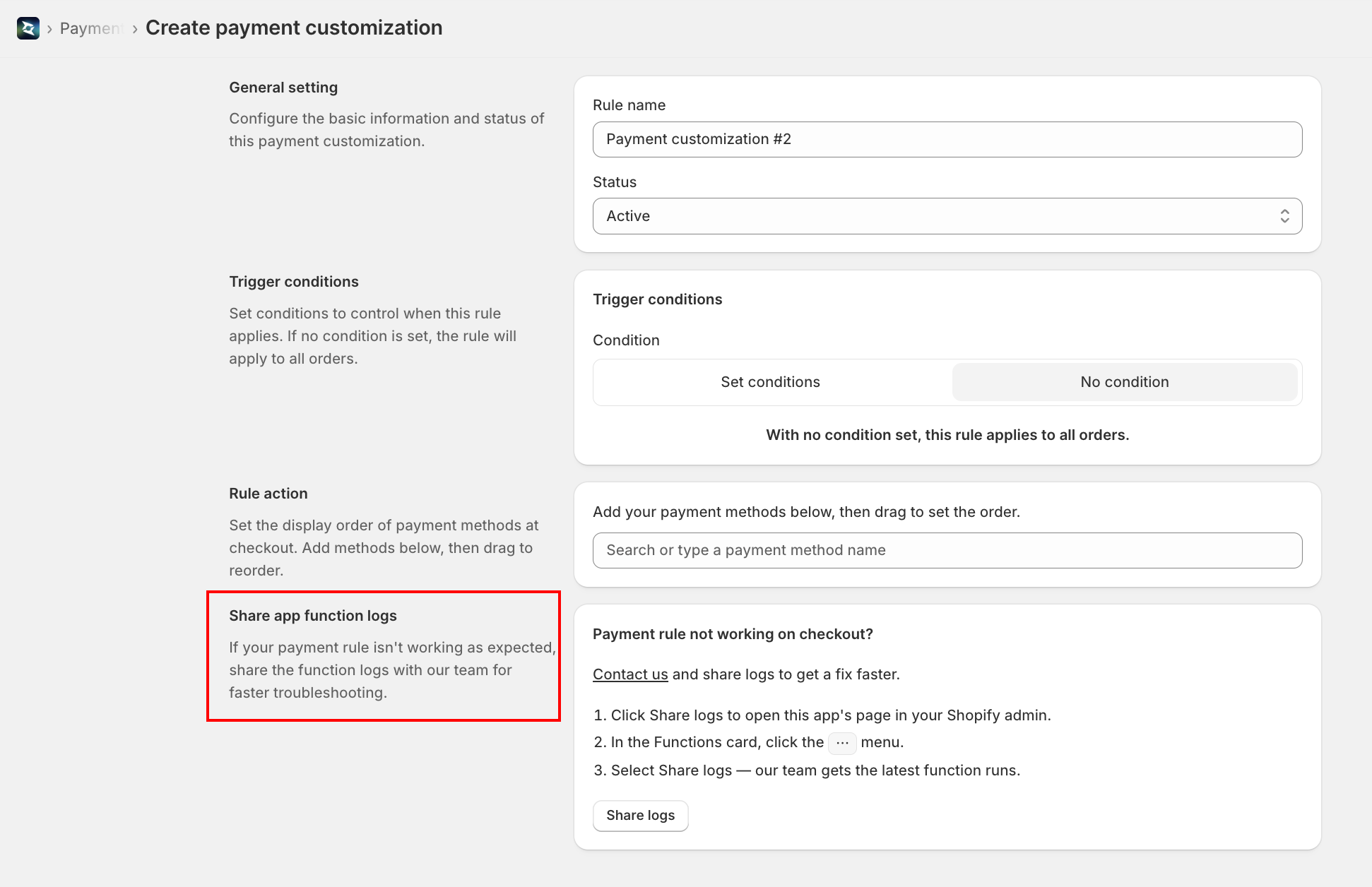Click the Share app function logs heading
Image resolution: width=1372 pixels, height=887 pixels.
click(313, 616)
